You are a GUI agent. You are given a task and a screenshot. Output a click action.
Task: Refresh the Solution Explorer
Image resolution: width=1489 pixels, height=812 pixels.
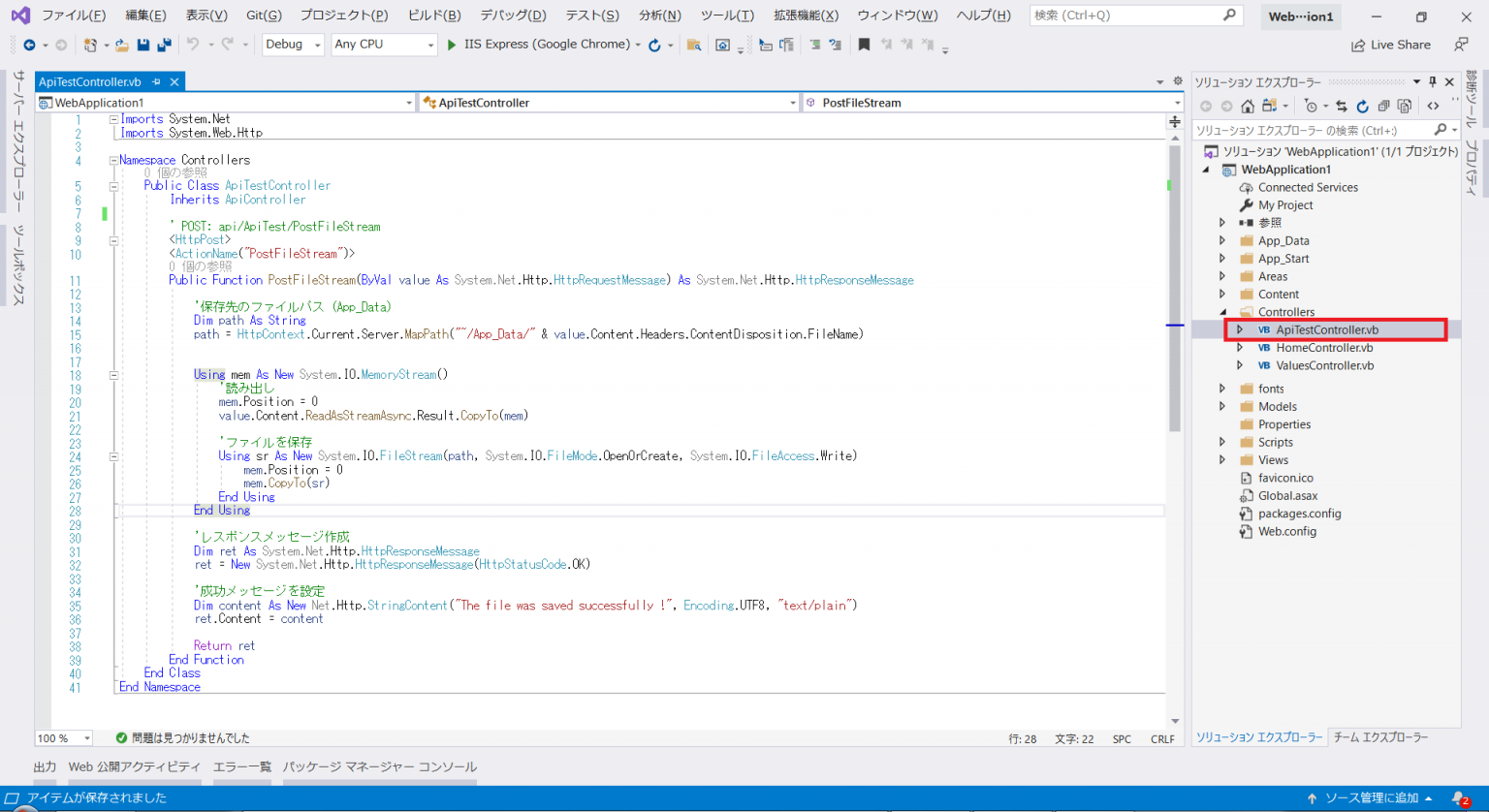click(1363, 106)
